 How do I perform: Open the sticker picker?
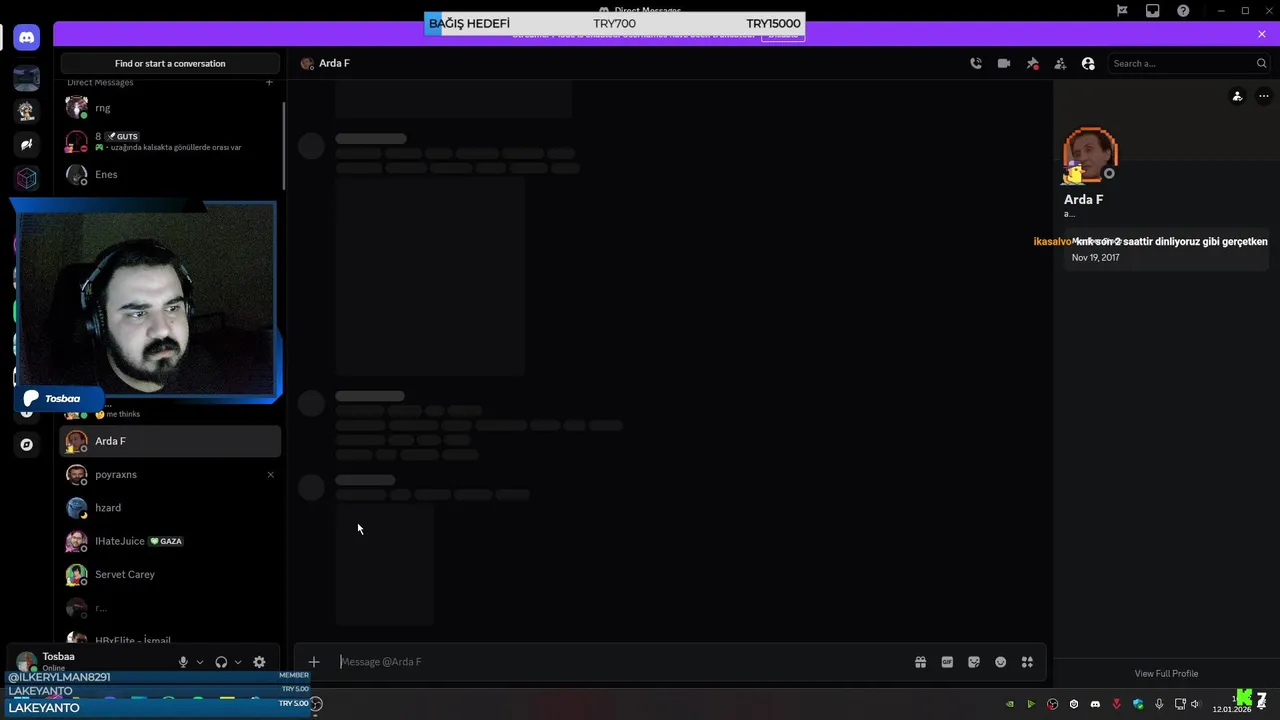pyautogui.click(x=974, y=662)
